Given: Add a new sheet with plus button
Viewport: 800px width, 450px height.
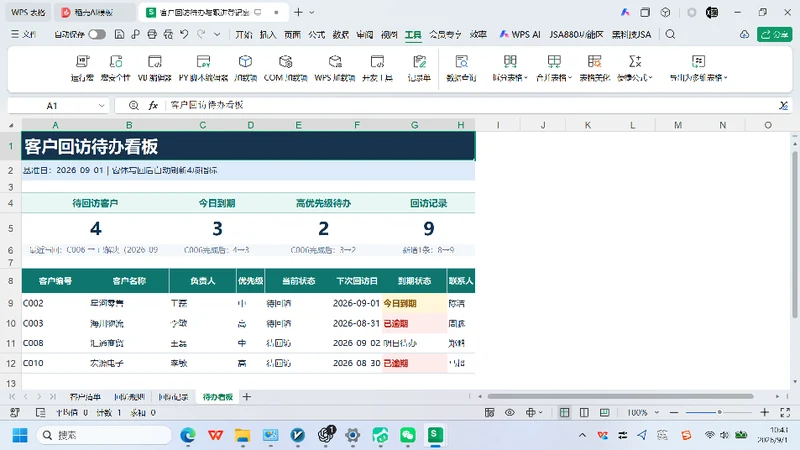Looking at the screenshot, I should (247, 396).
